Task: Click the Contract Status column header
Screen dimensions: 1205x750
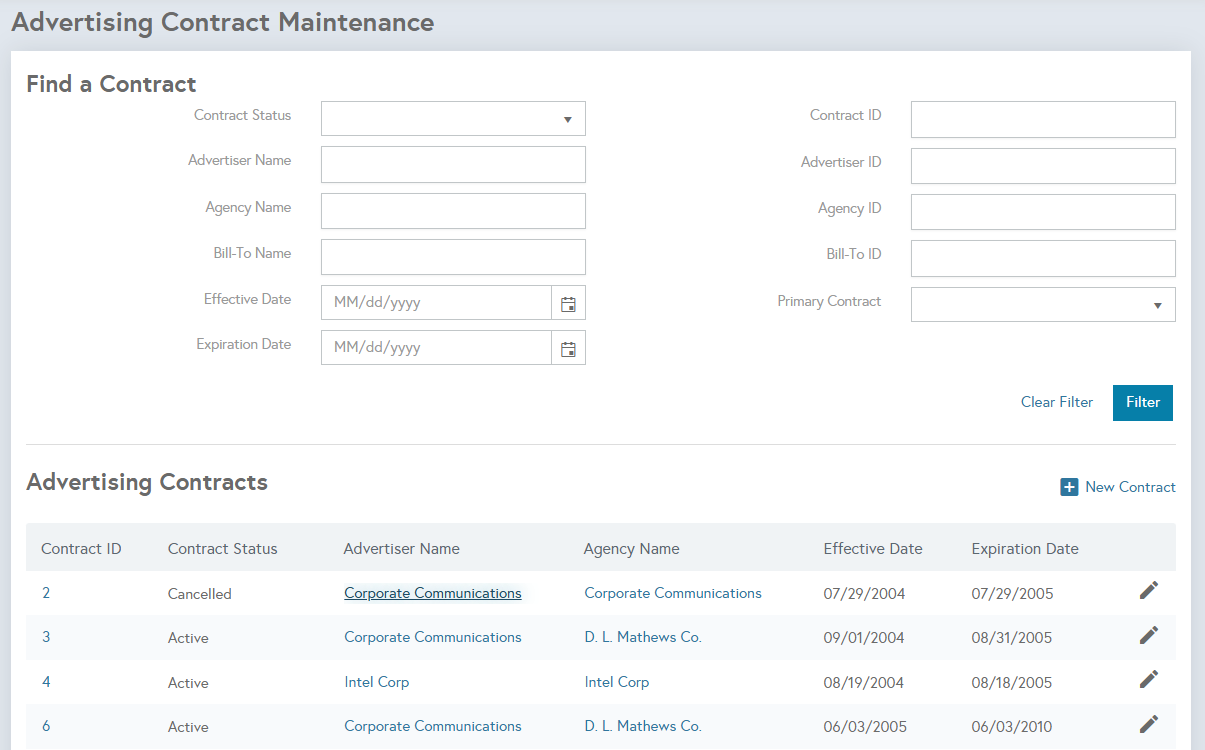Action: pos(223,548)
